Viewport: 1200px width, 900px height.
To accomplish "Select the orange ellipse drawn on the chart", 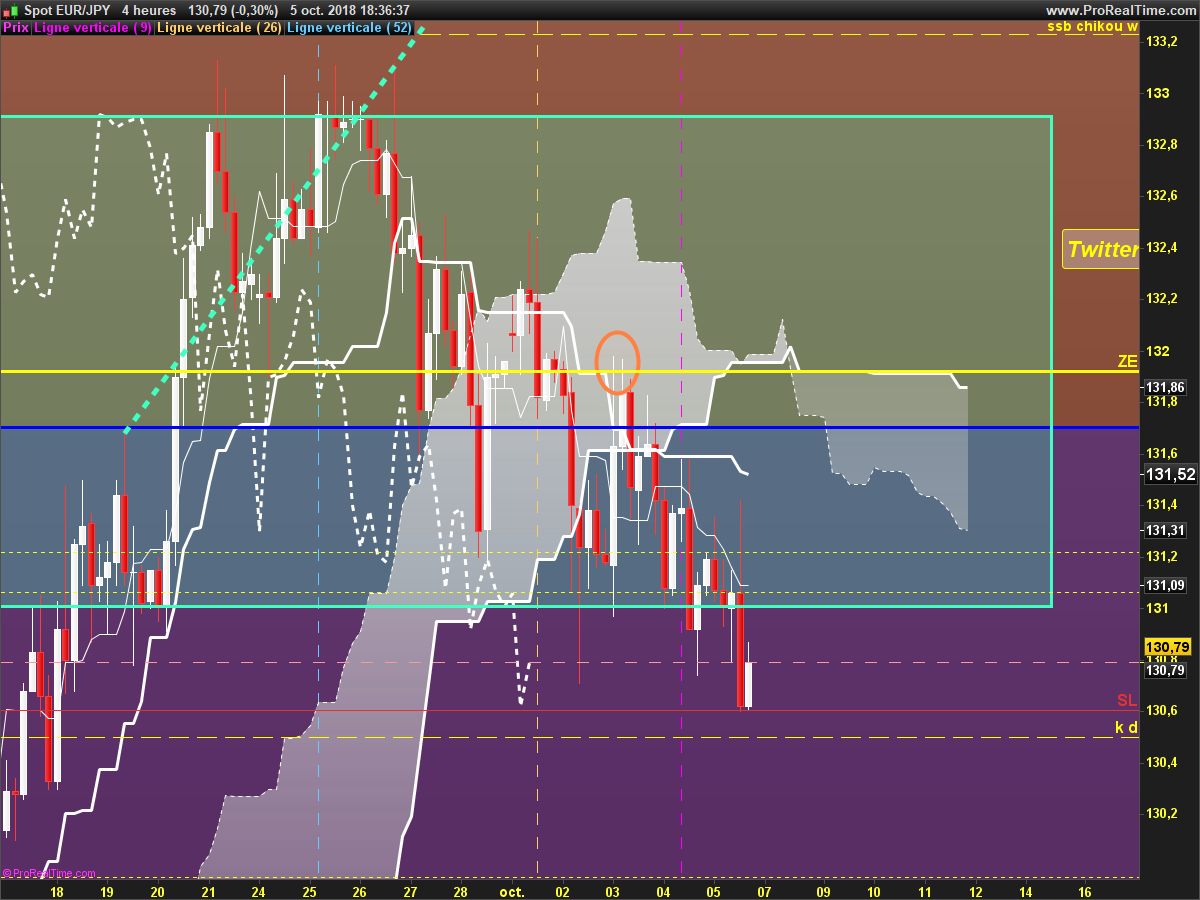I will point(617,362).
